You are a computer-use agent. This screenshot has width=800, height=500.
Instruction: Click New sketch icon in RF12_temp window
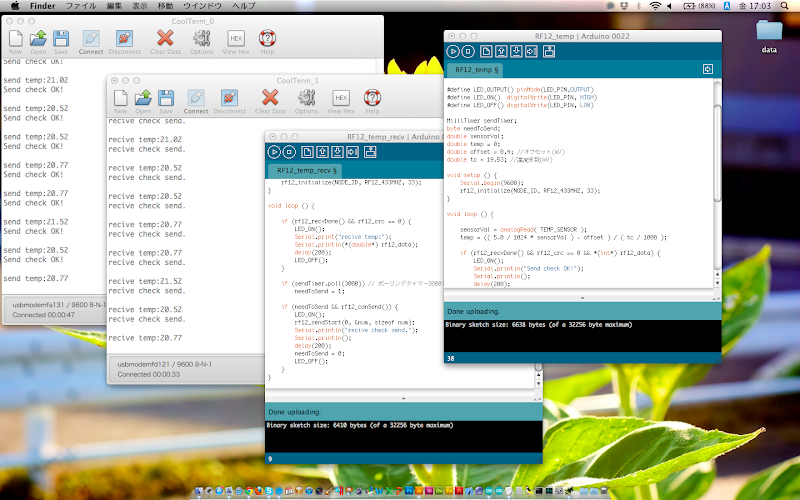tap(486, 52)
